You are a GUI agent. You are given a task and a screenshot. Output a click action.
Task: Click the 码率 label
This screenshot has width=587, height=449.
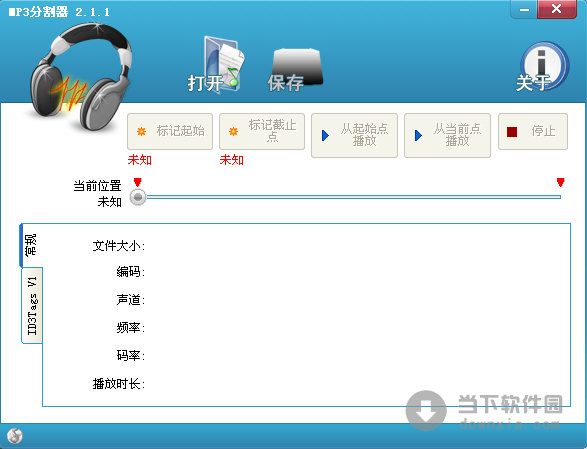[131, 355]
